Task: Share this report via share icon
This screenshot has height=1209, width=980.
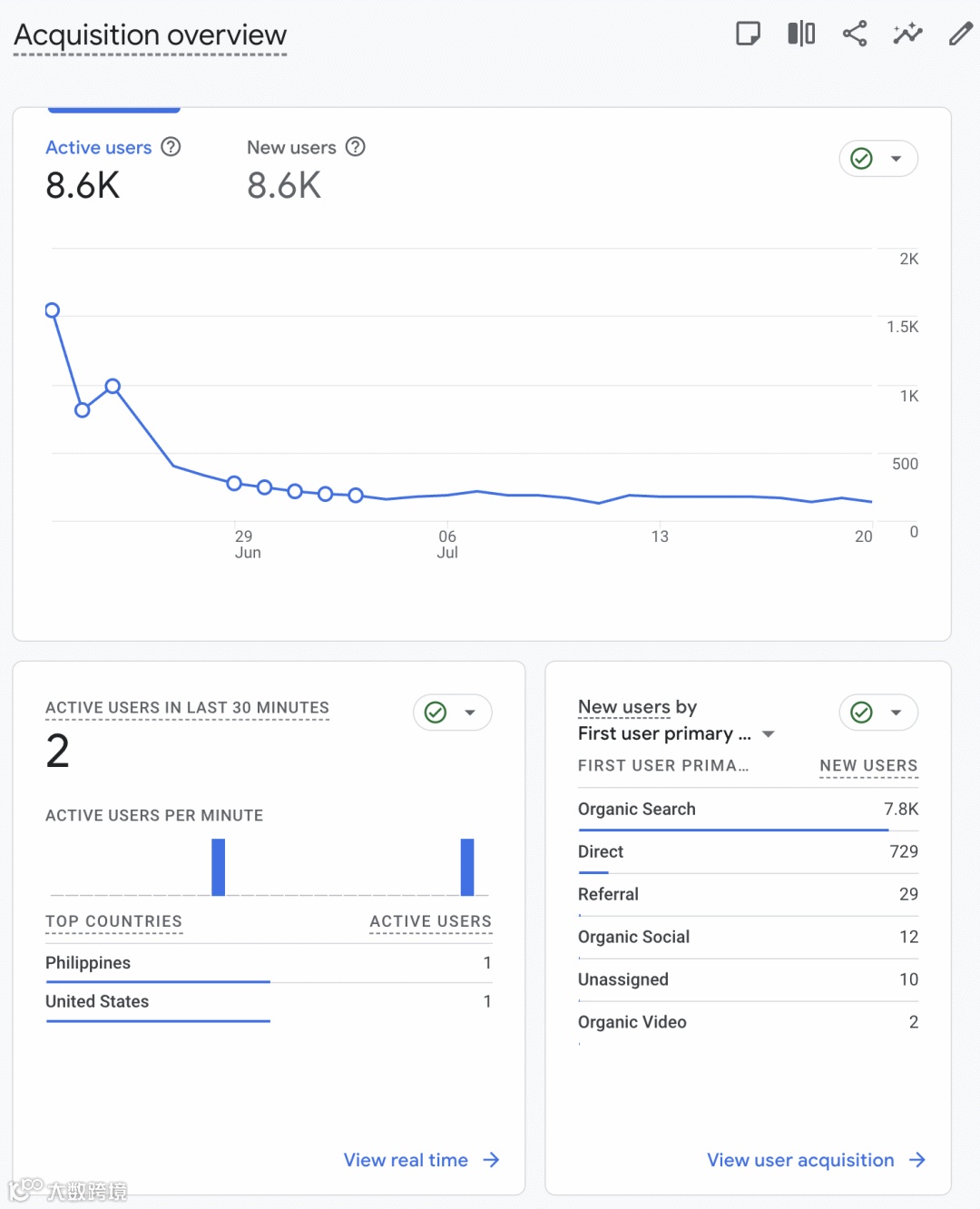Action: pyautogui.click(x=855, y=34)
